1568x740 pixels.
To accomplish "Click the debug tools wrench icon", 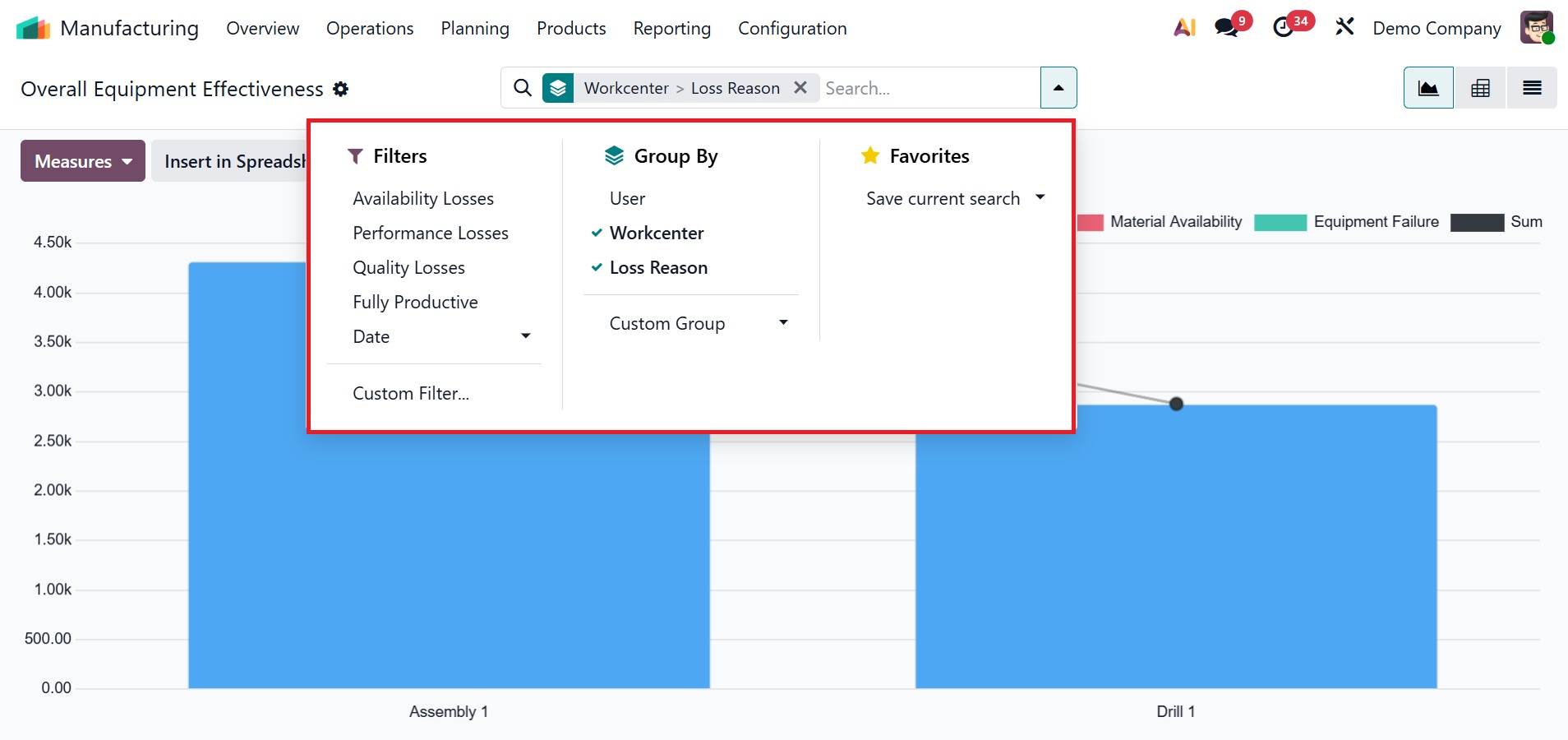I will [x=1344, y=28].
